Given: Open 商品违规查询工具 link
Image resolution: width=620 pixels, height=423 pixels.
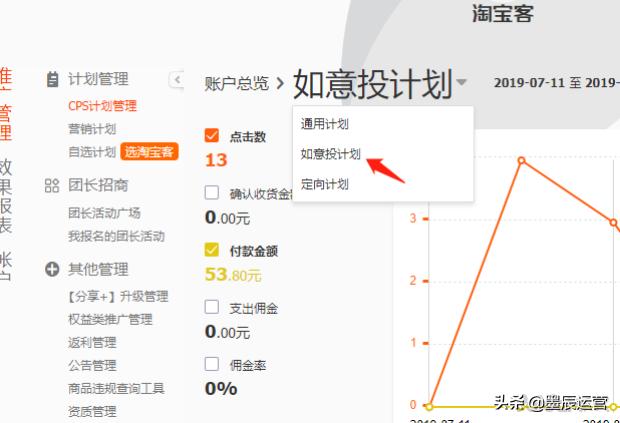Looking at the screenshot, I should [116, 388].
